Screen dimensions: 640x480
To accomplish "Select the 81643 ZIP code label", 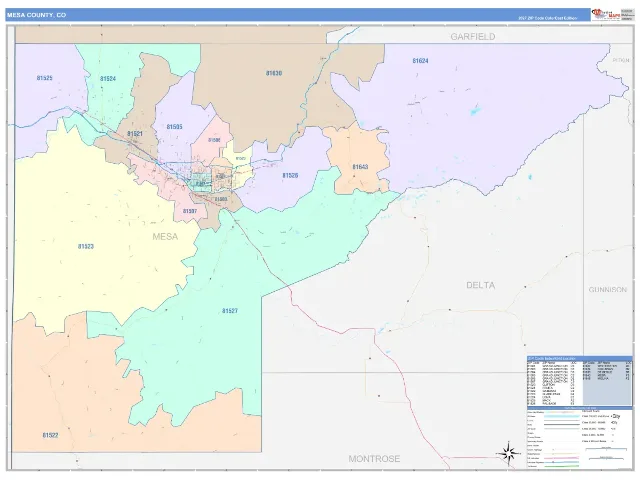I will (360, 167).
